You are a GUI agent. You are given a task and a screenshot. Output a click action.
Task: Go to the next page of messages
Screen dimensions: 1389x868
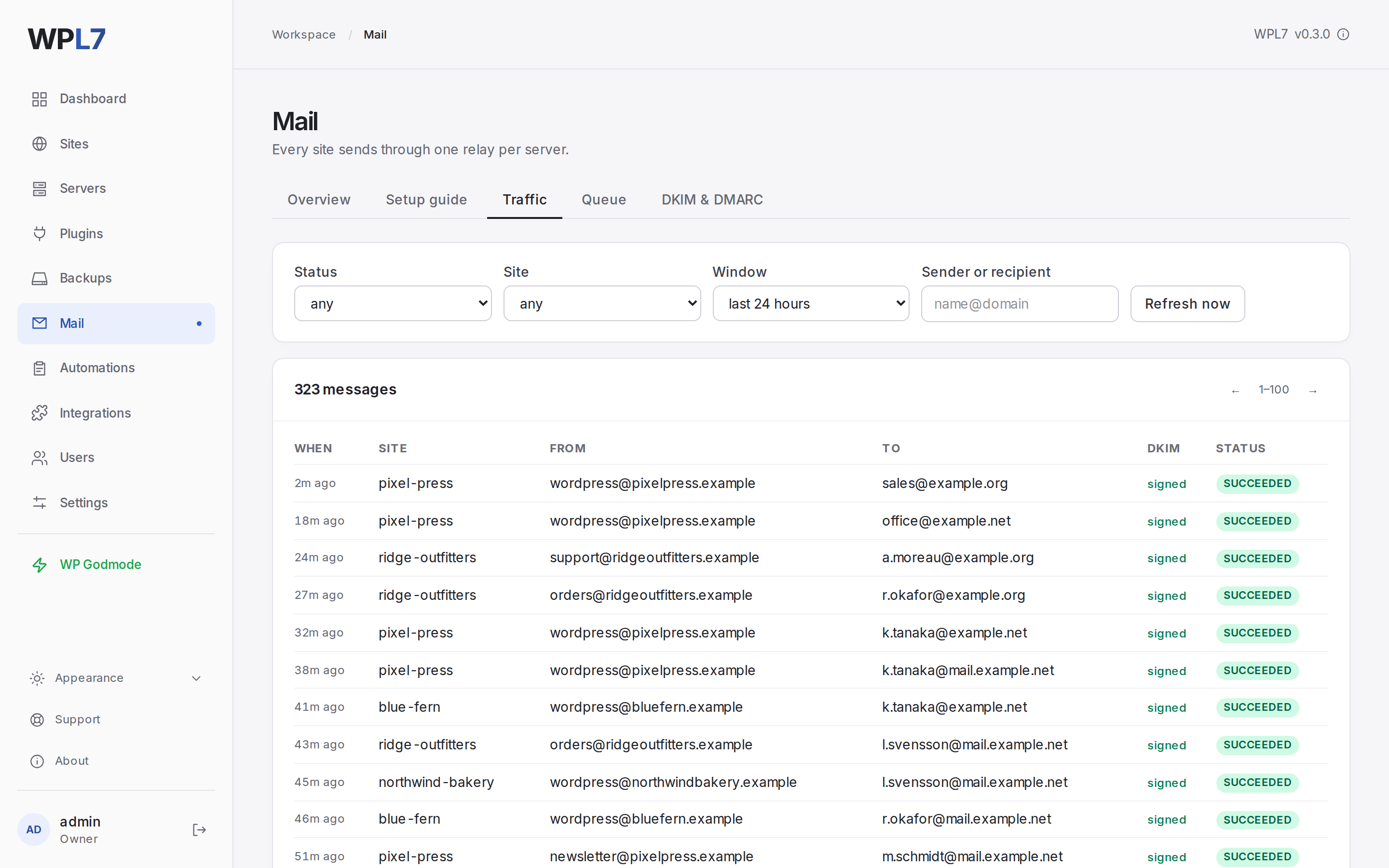(1313, 391)
